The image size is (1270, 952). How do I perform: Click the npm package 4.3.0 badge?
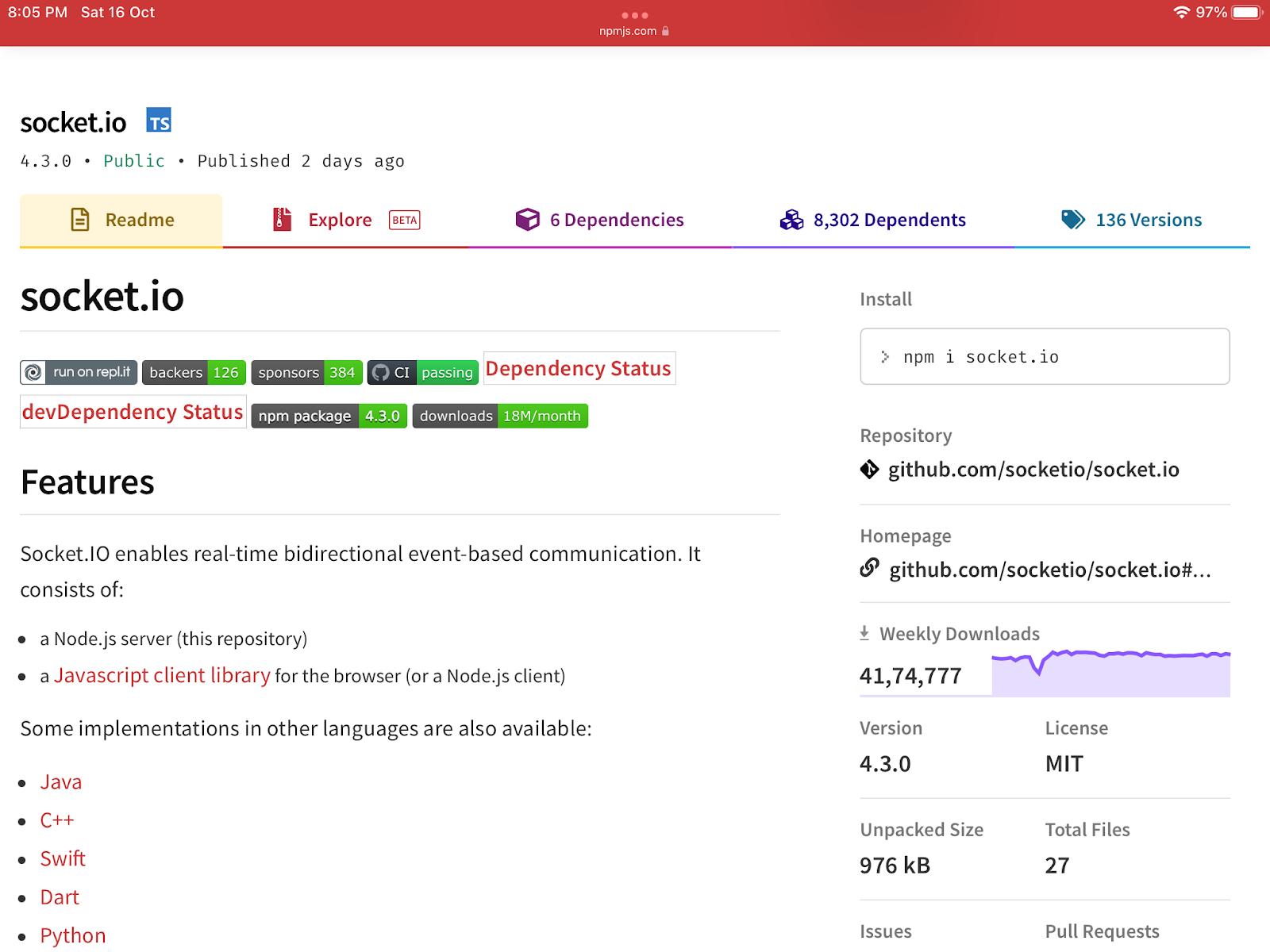click(329, 416)
